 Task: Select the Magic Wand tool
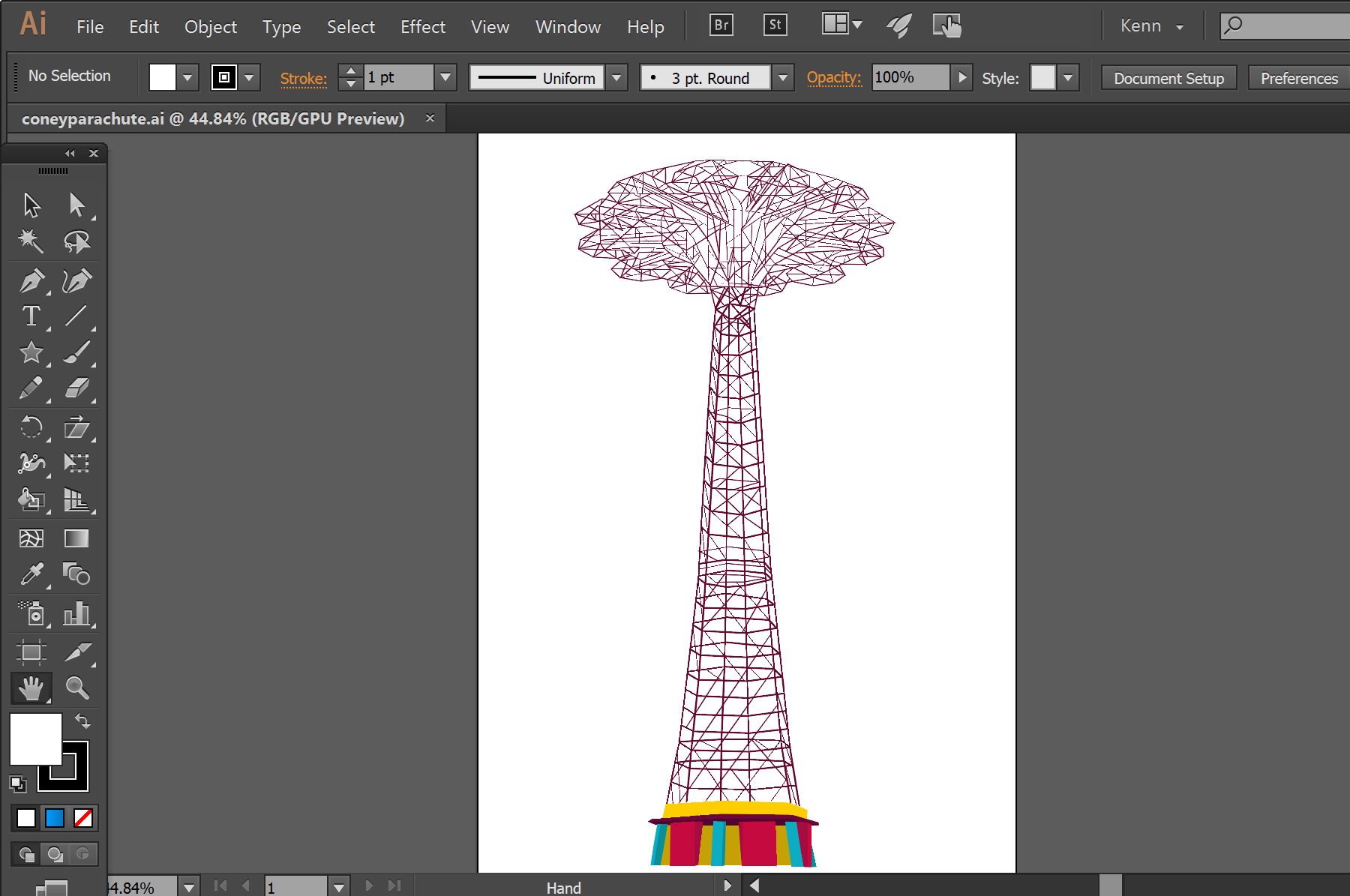[x=31, y=241]
